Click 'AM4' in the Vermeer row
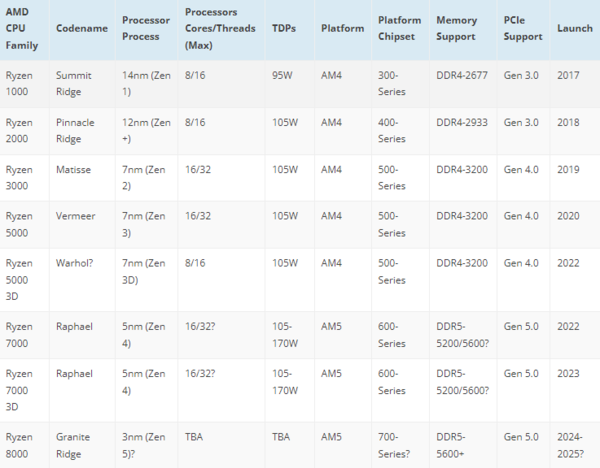 click(x=331, y=216)
